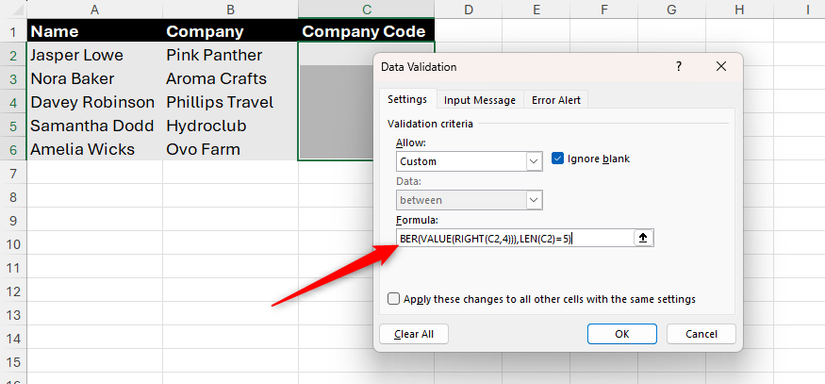Image resolution: width=825 pixels, height=384 pixels.
Task: Select the Phillips Travel cell
Action: pyautogui.click(x=230, y=102)
